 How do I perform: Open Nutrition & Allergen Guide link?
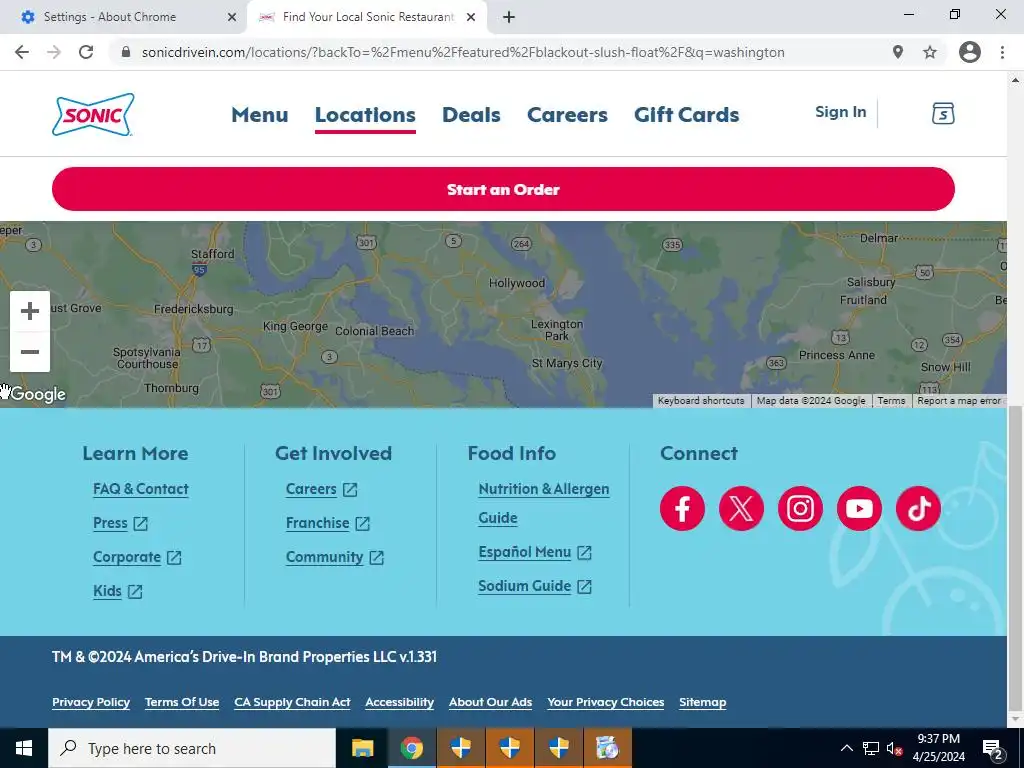pos(543,503)
